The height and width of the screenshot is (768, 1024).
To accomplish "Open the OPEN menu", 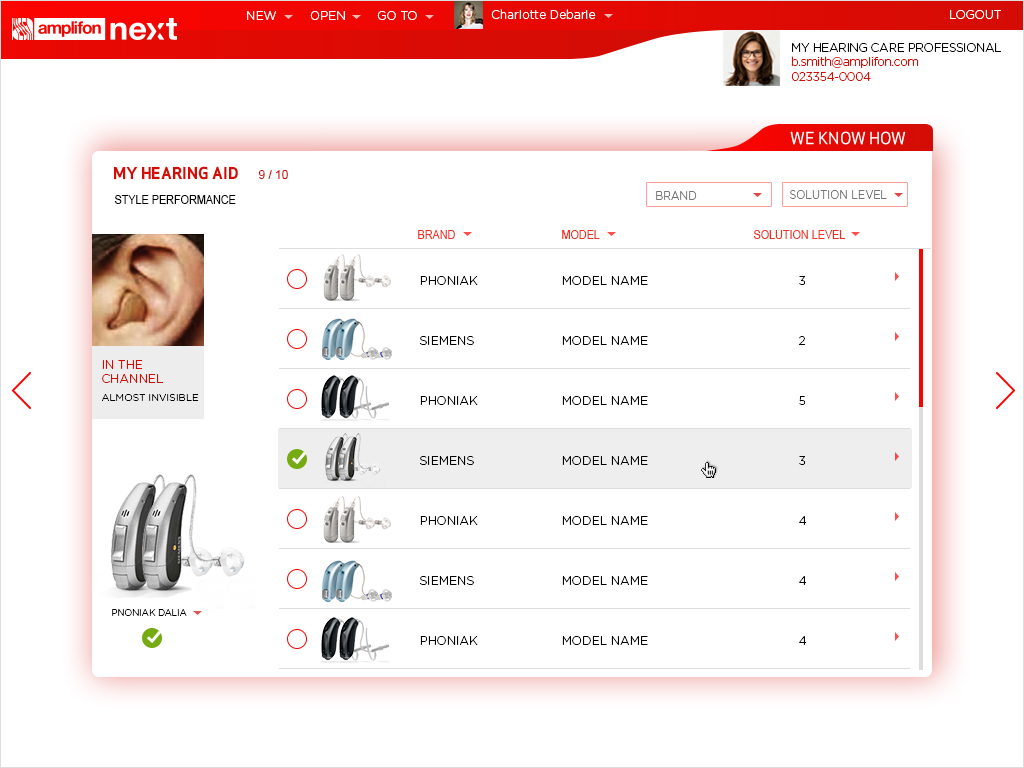I will [x=335, y=16].
